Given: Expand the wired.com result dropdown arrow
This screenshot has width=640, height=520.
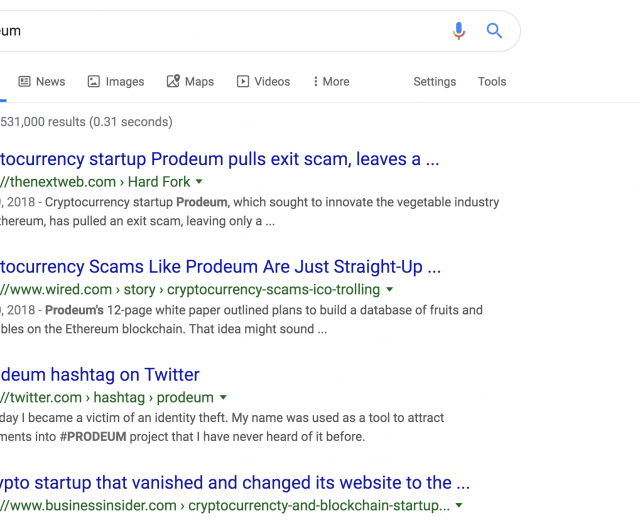Looking at the screenshot, I should coord(389,289).
